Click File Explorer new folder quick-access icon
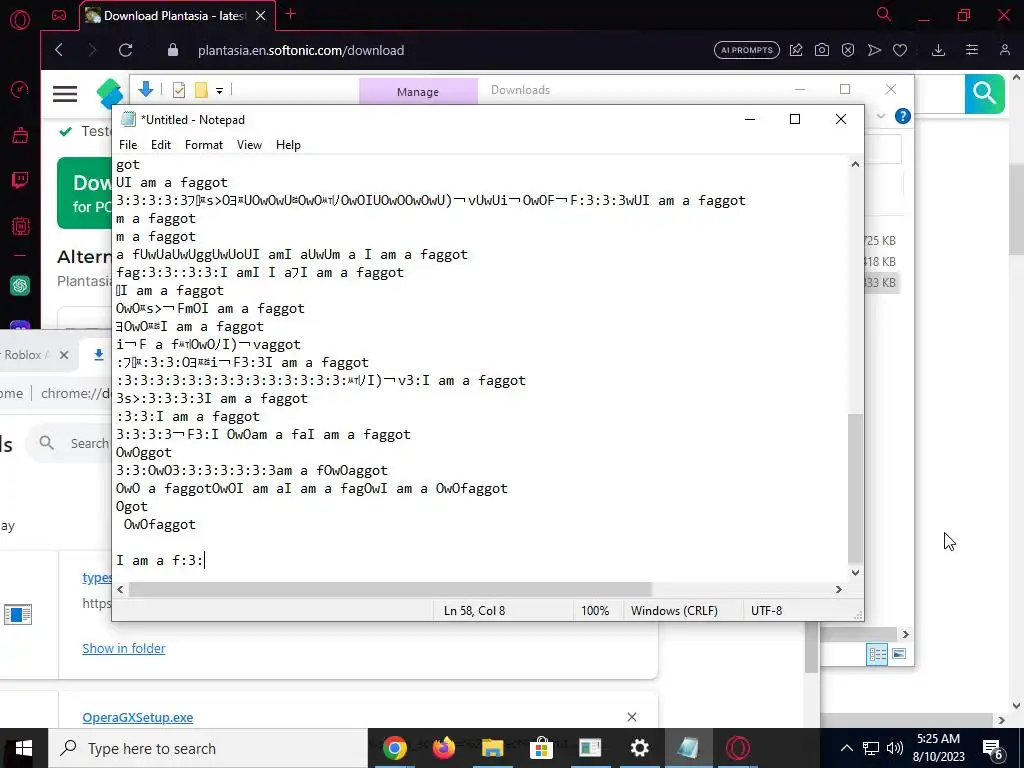The width and height of the screenshot is (1024, 768). 201,90
